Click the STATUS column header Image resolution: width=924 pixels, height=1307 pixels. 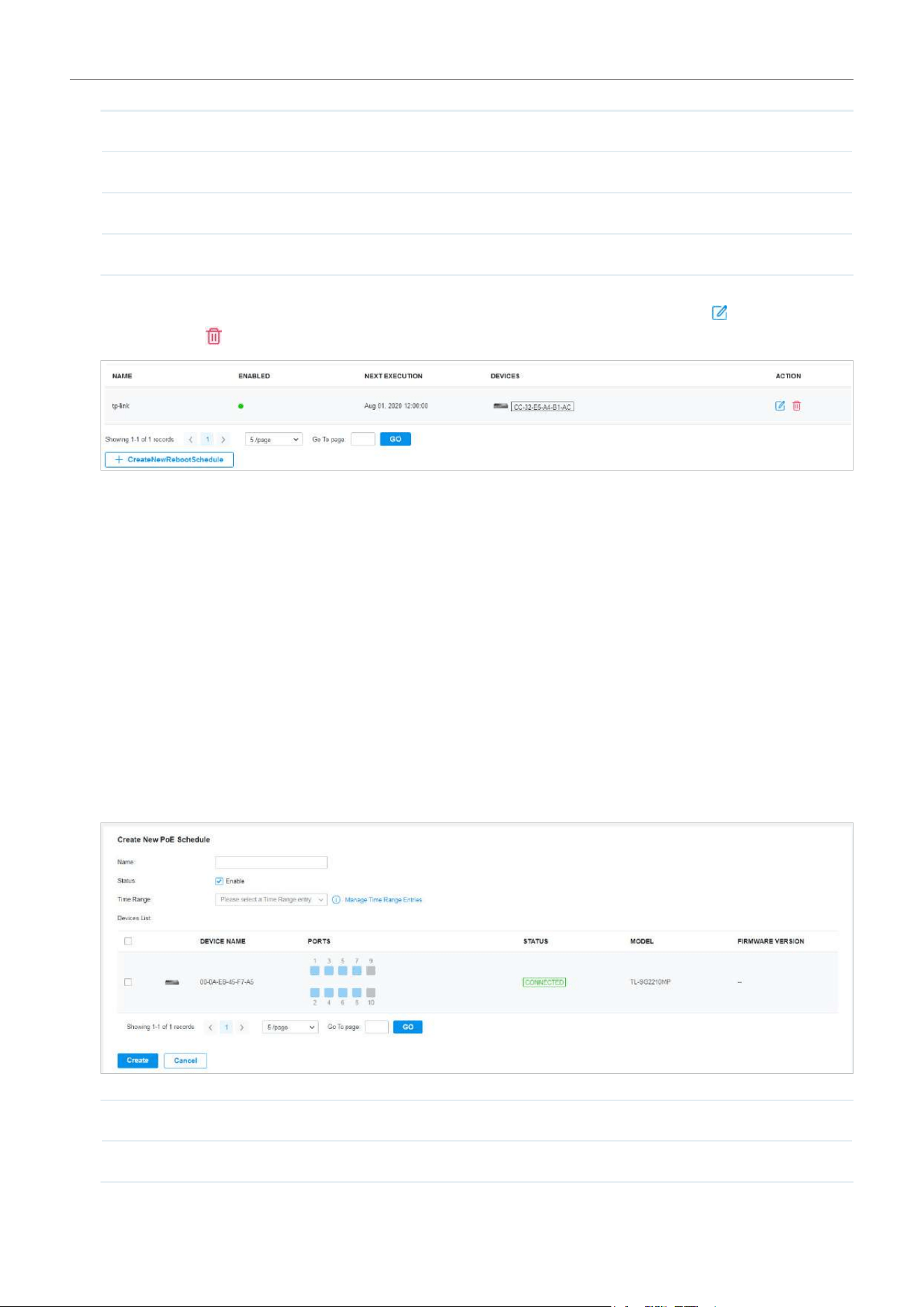(536, 941)
